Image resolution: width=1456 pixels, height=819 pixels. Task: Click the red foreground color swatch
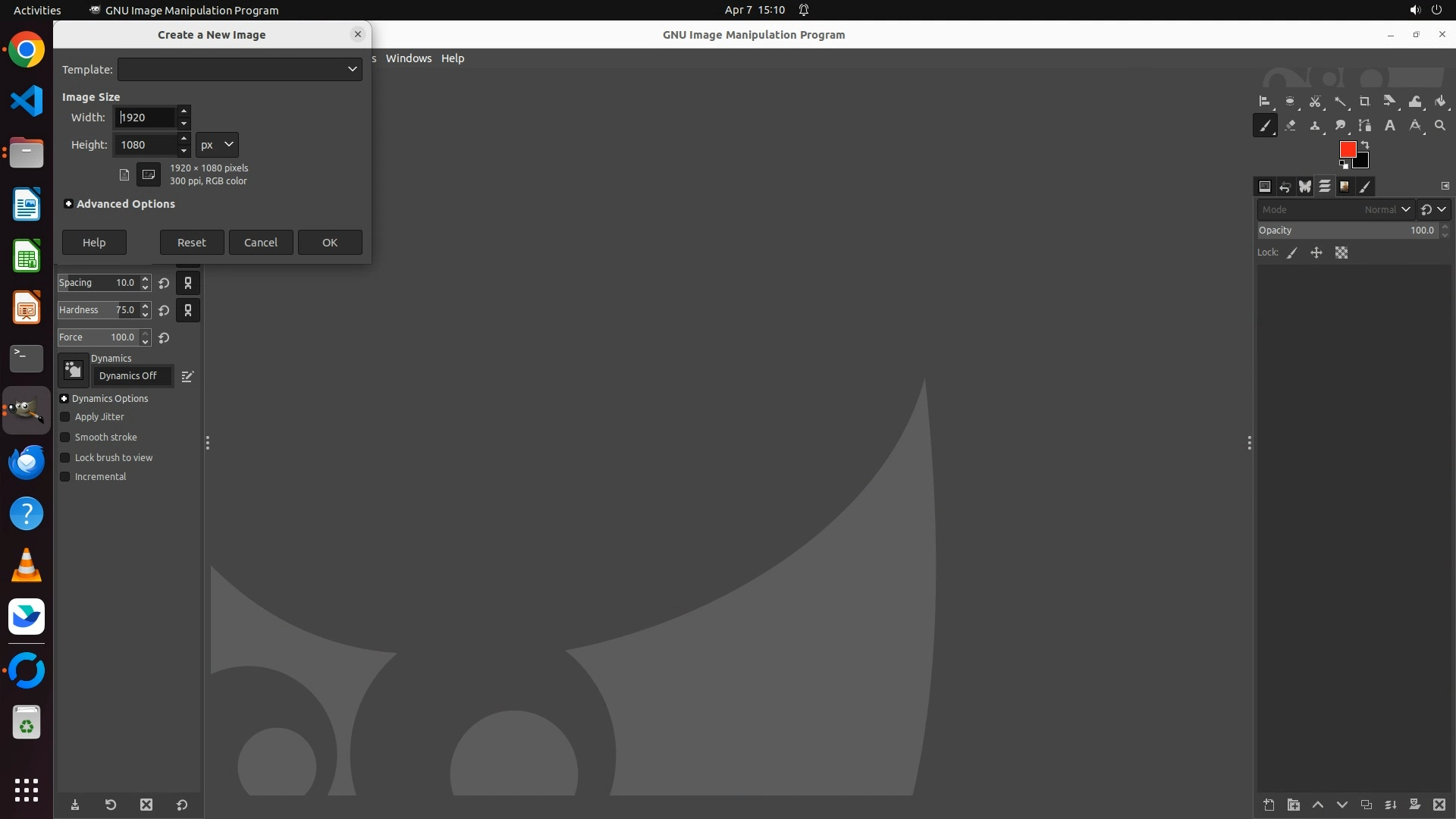coord(1347,149)
